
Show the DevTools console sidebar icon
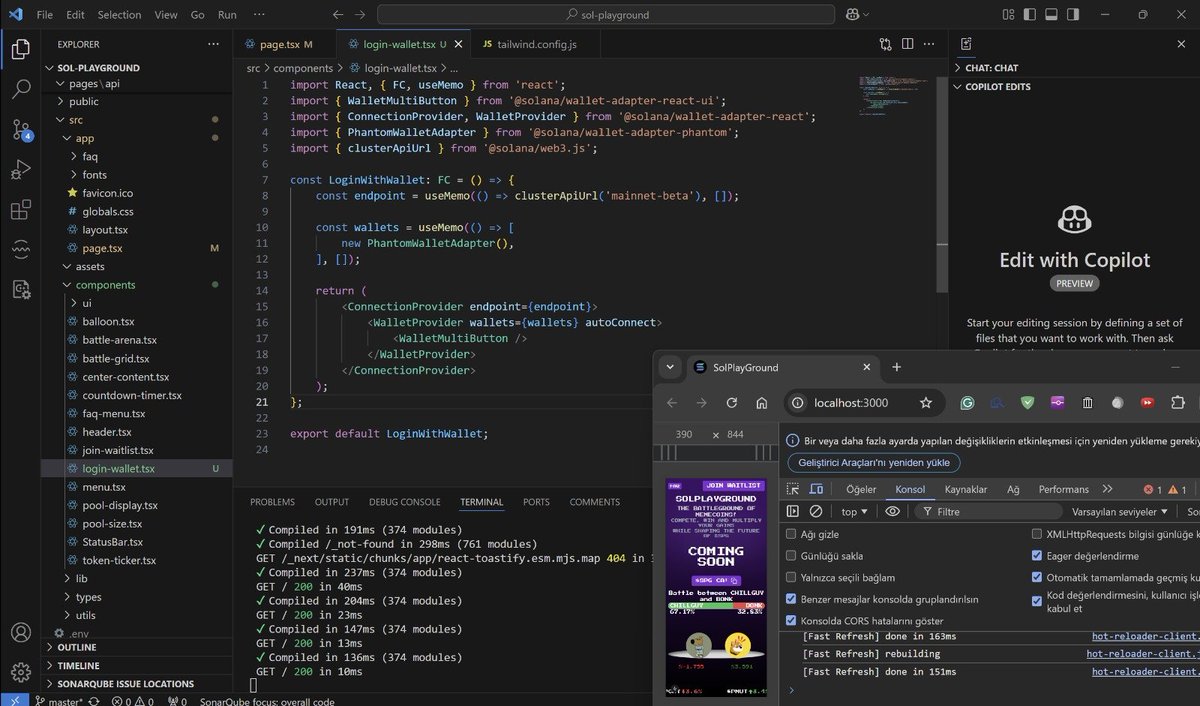click(x=793, y=511)
